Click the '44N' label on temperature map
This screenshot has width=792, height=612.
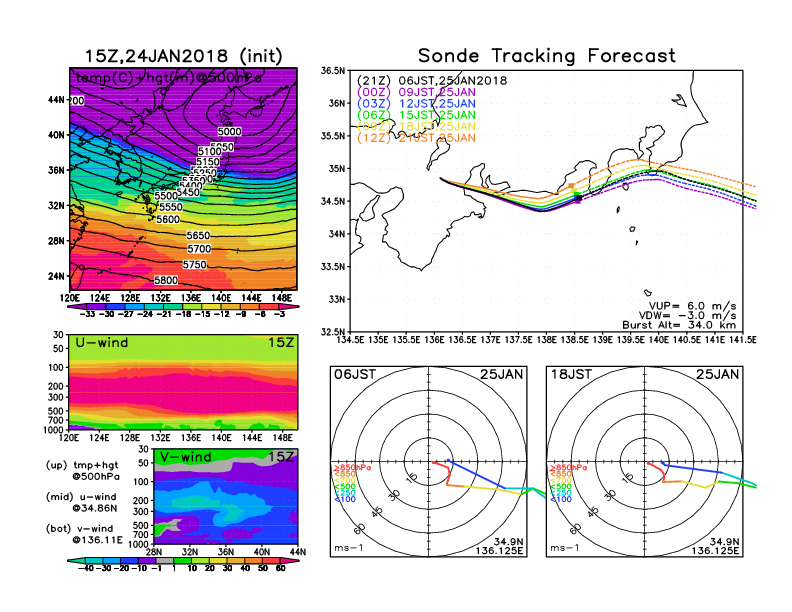[x=57, y=99]
